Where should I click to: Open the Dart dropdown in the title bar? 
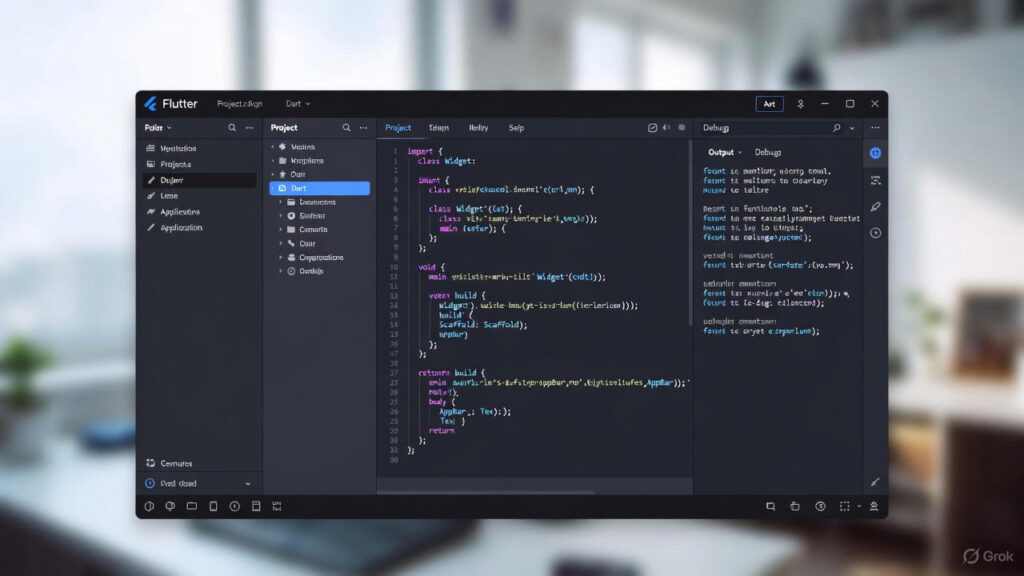[x=297, y=104]
